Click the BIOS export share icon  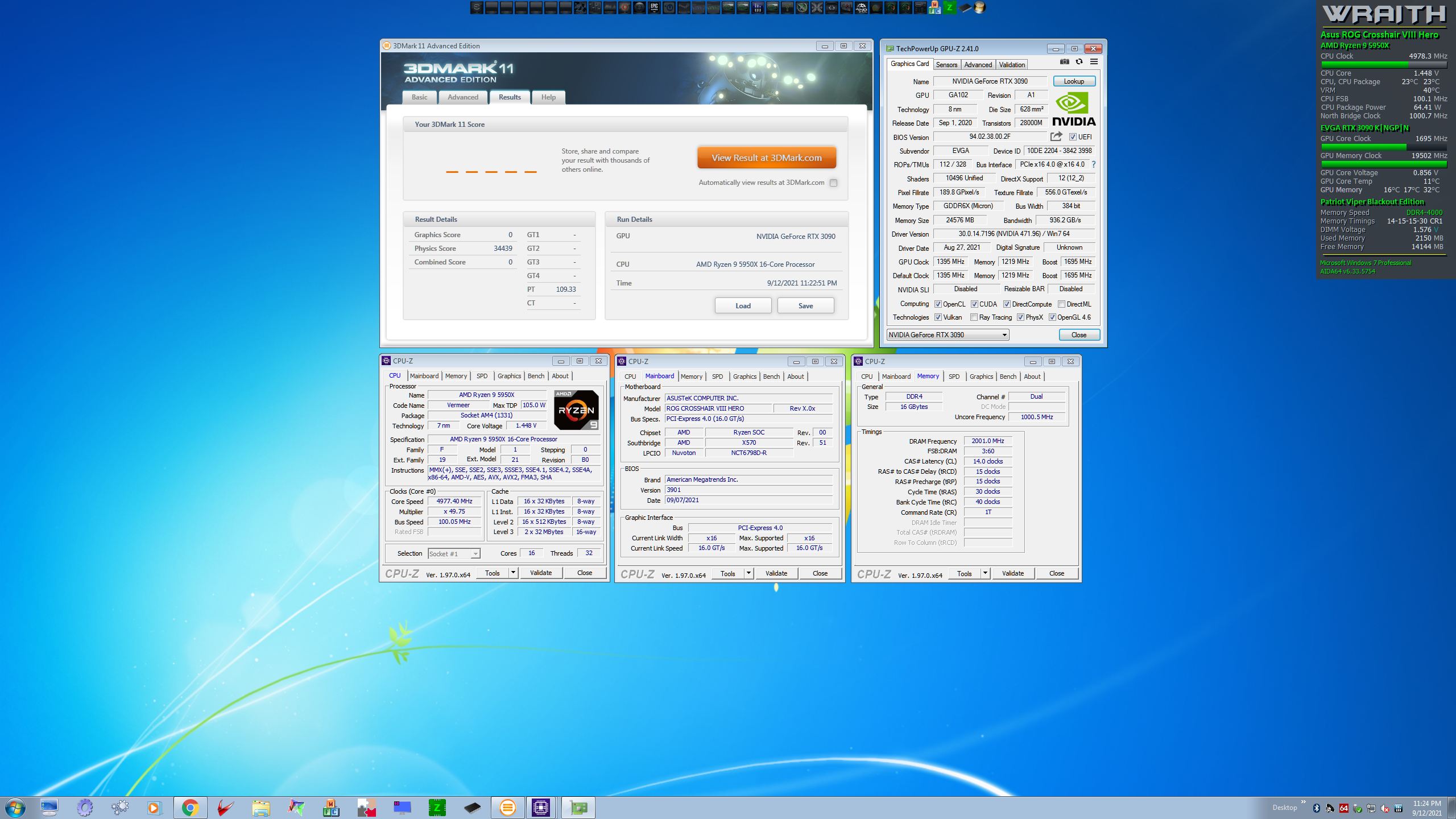click(1056, 136)
